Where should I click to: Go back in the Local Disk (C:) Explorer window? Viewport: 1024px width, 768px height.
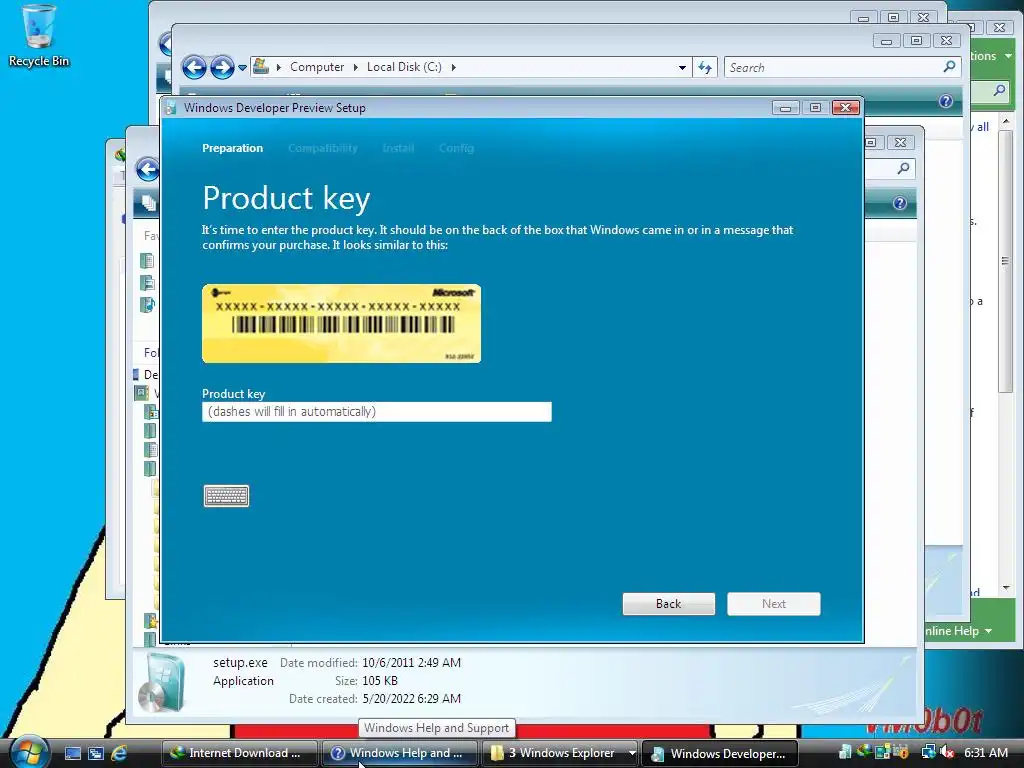click(x=194, y=67)
